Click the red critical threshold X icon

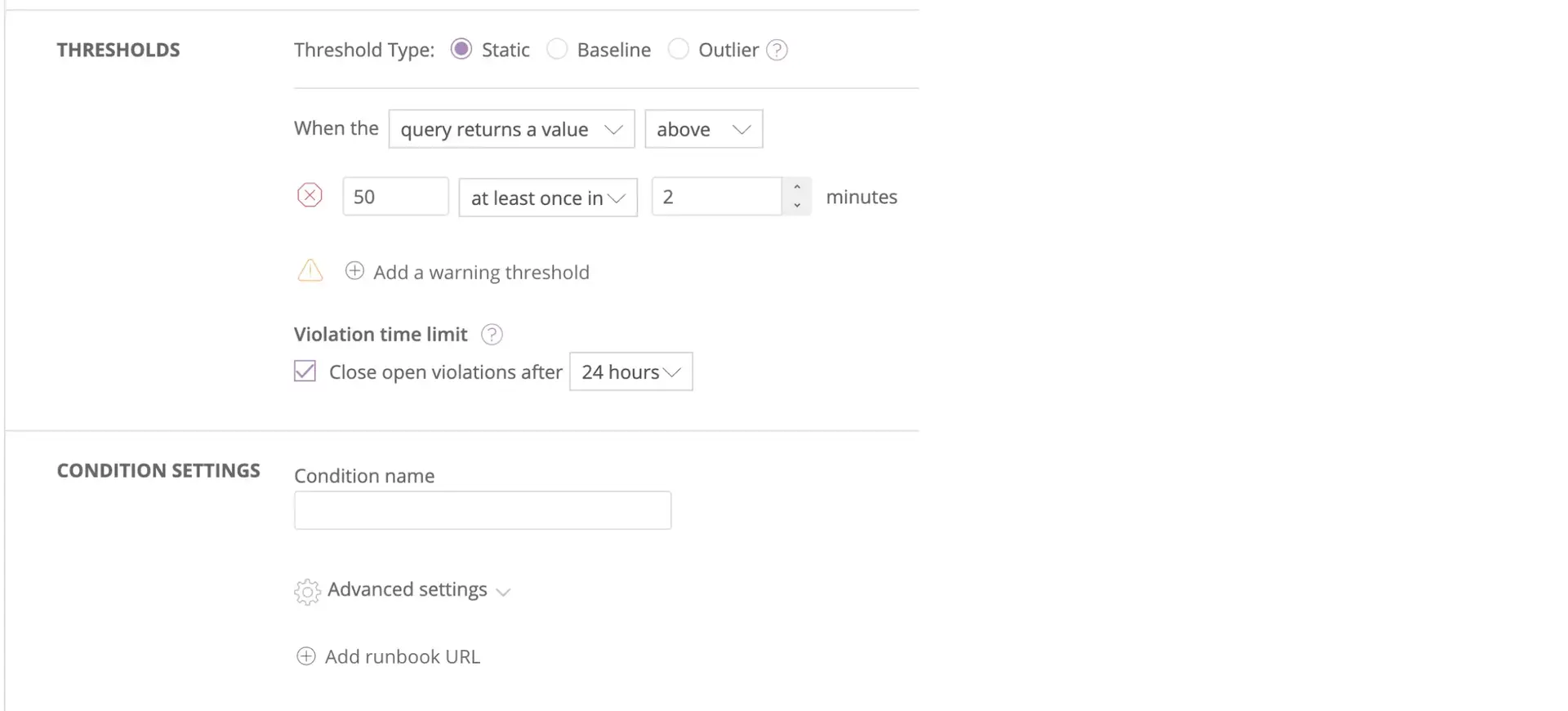click(x=310, y=196)
